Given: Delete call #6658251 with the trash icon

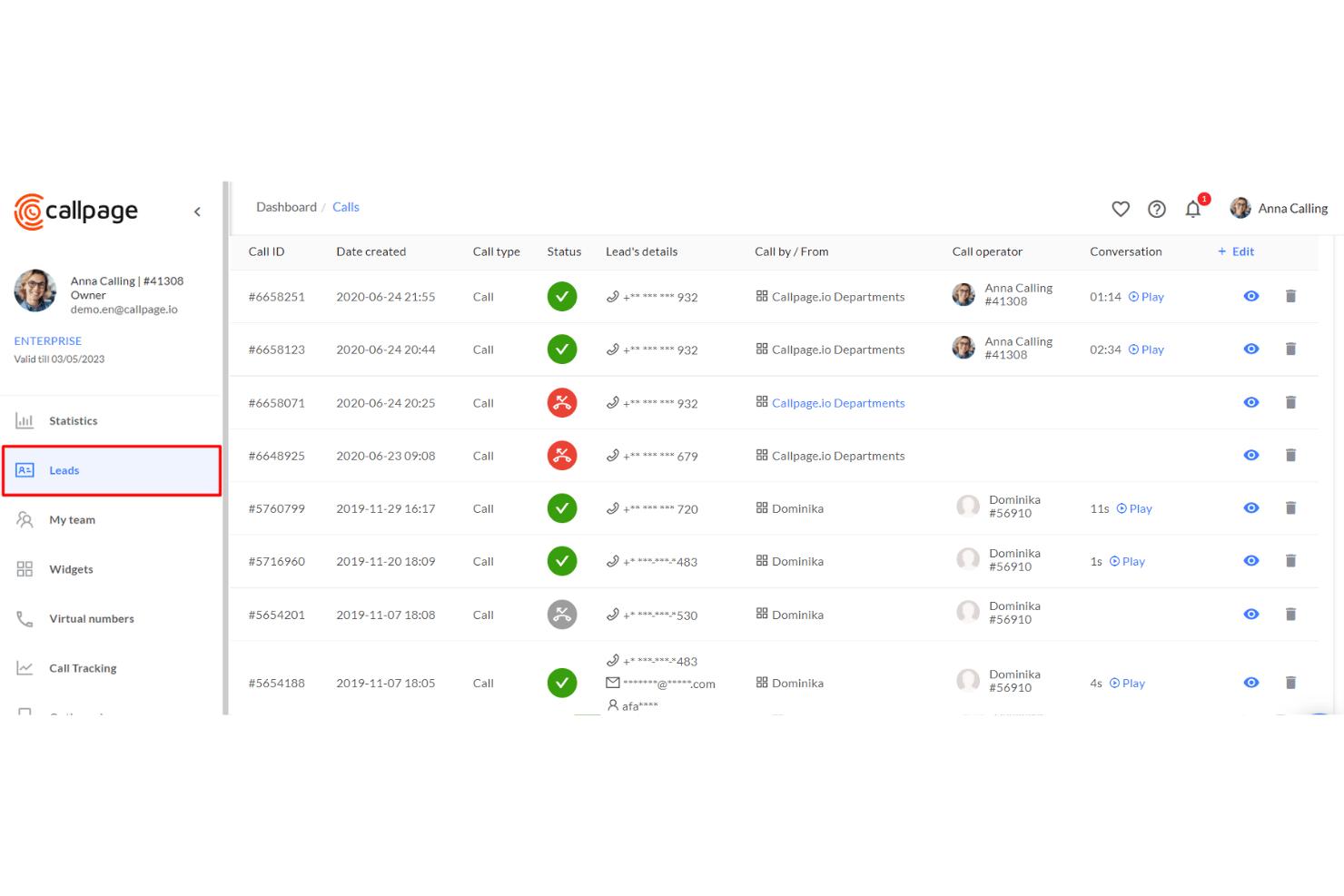Looking at the screenshot, I should pos(1290,296).
